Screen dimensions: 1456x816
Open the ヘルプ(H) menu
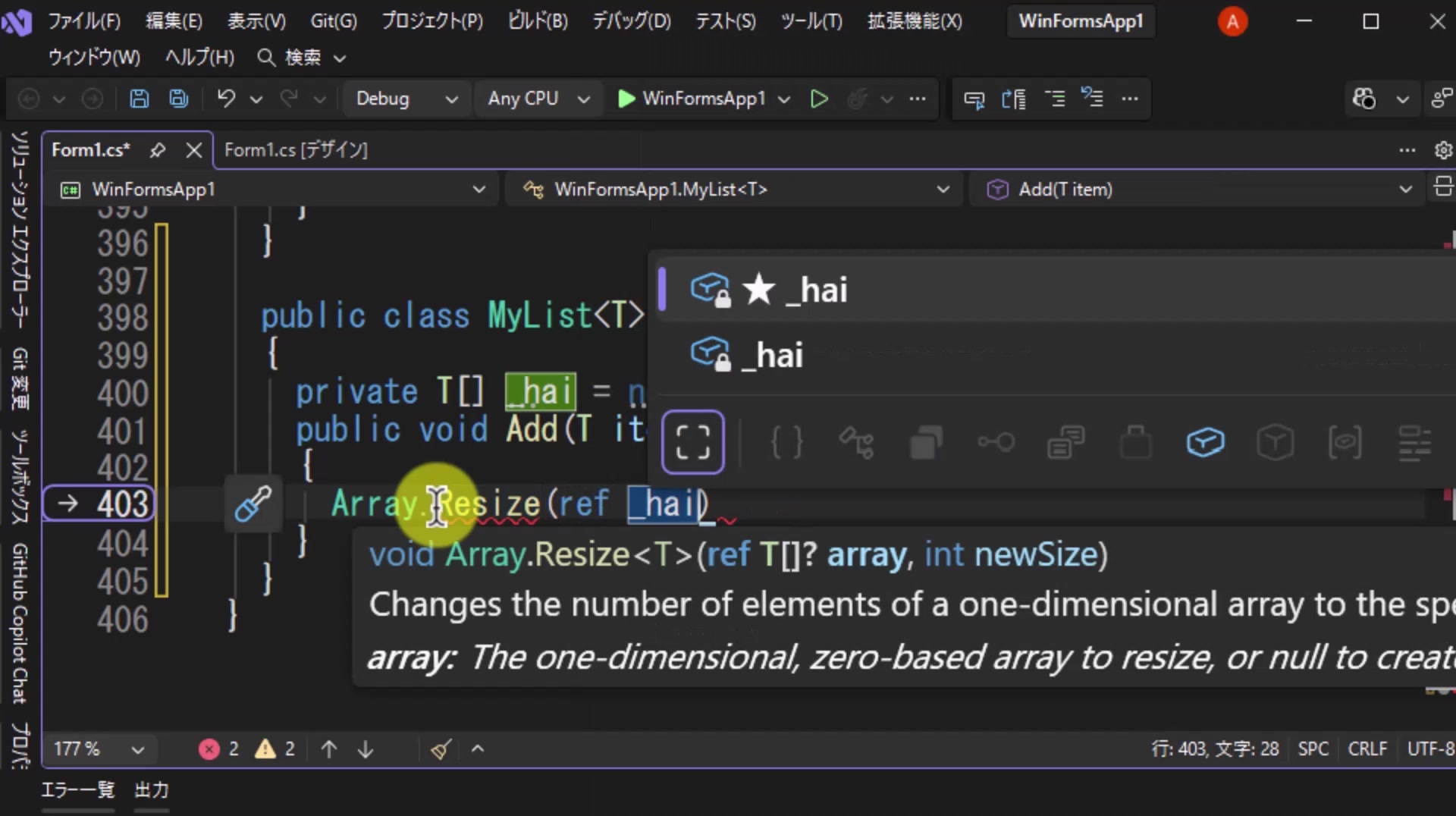pos(200,58)
